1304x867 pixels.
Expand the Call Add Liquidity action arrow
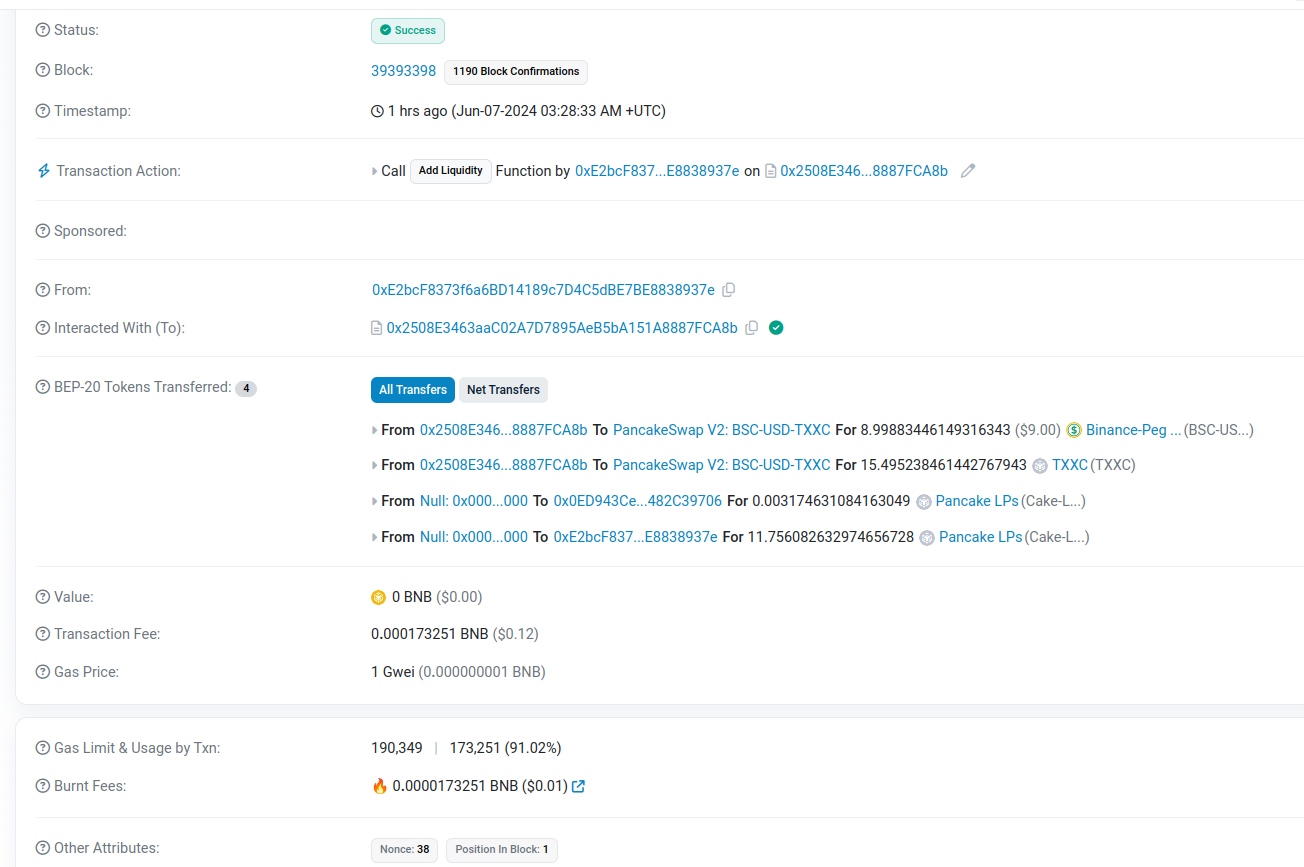375,171
